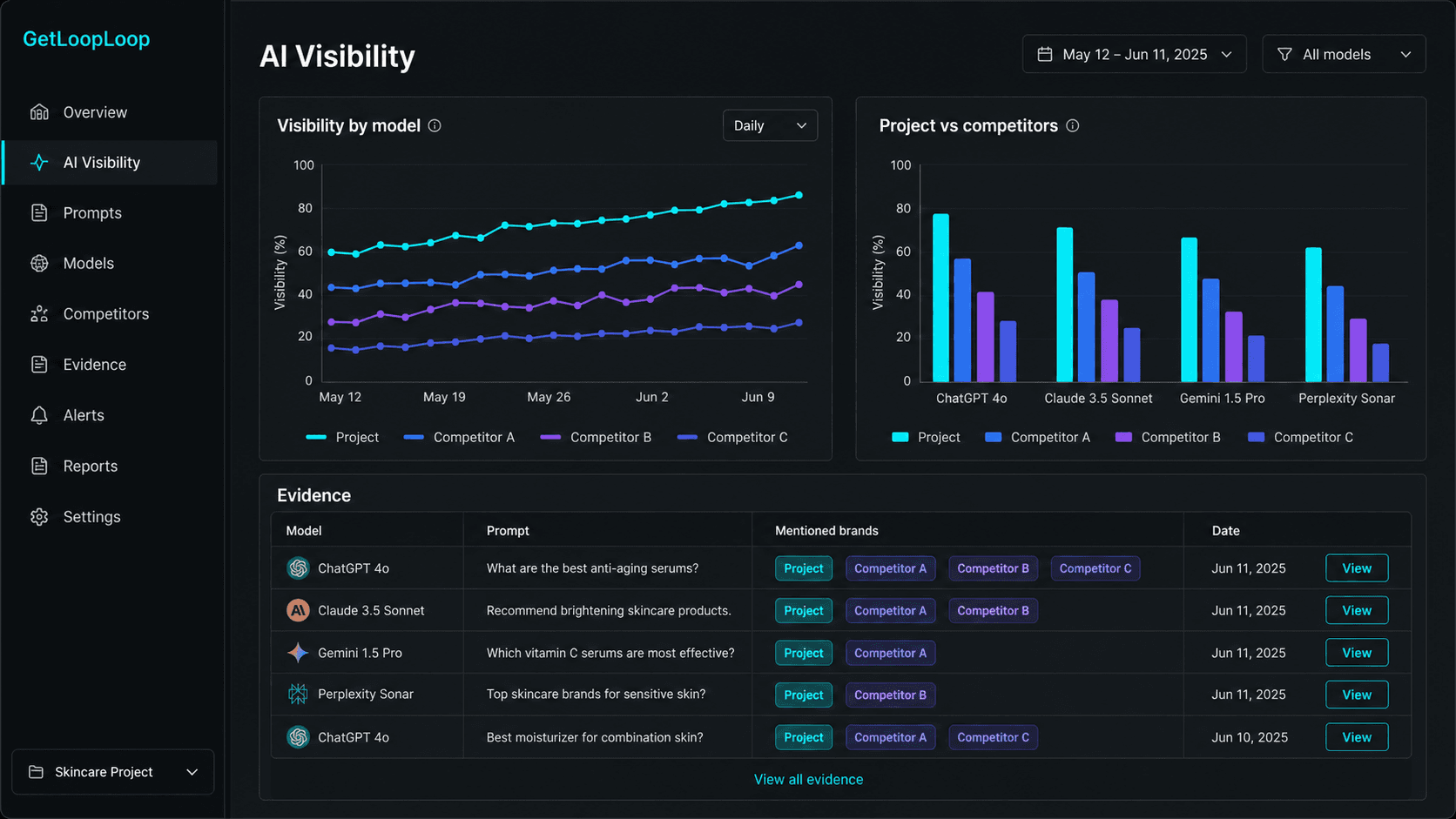Click View for the Perplexity Sonar row
This screenshot has height=819, width=1456.
pos(1357,695)
